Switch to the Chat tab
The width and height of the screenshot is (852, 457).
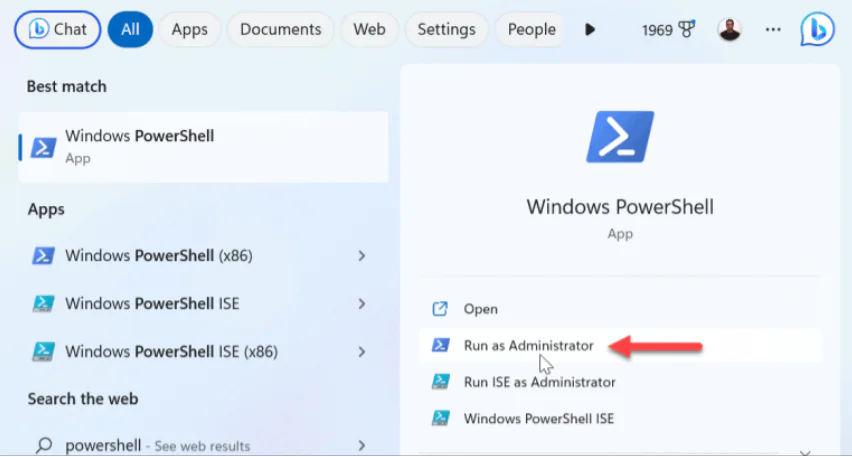point(58,29)
